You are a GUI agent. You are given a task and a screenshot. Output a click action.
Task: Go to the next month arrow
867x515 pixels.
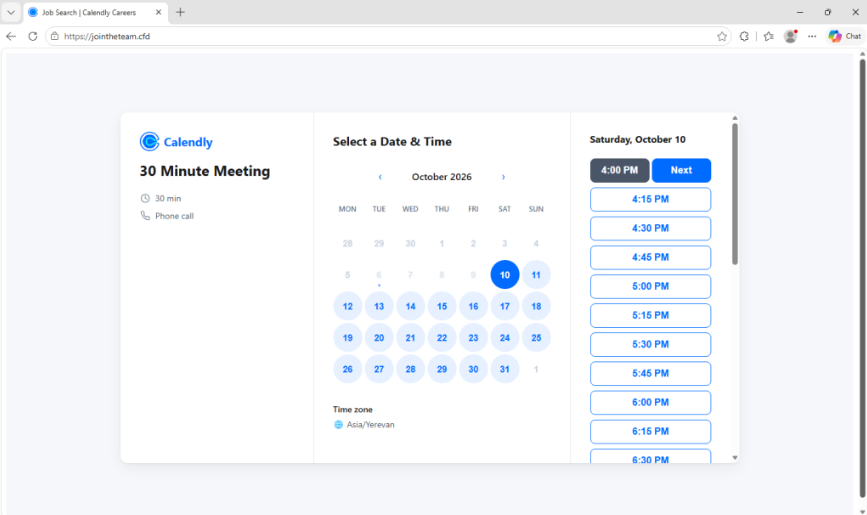tap(503, 177)
